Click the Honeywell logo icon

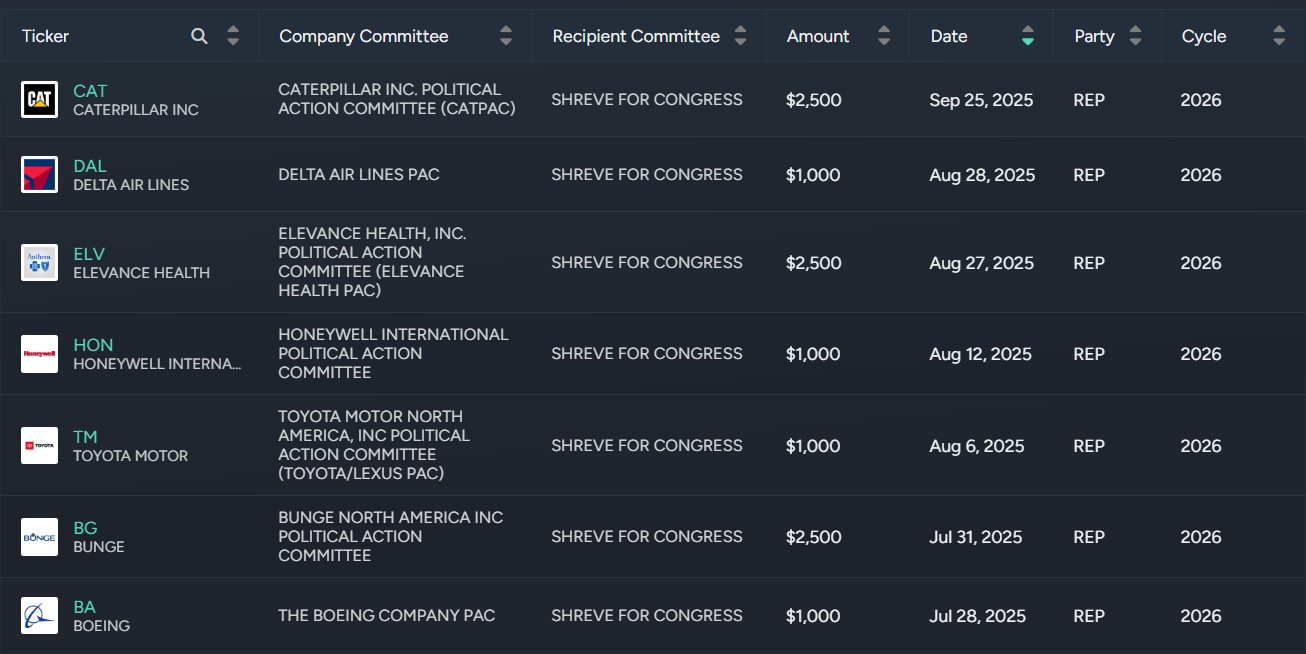click(x=40, y=354)
